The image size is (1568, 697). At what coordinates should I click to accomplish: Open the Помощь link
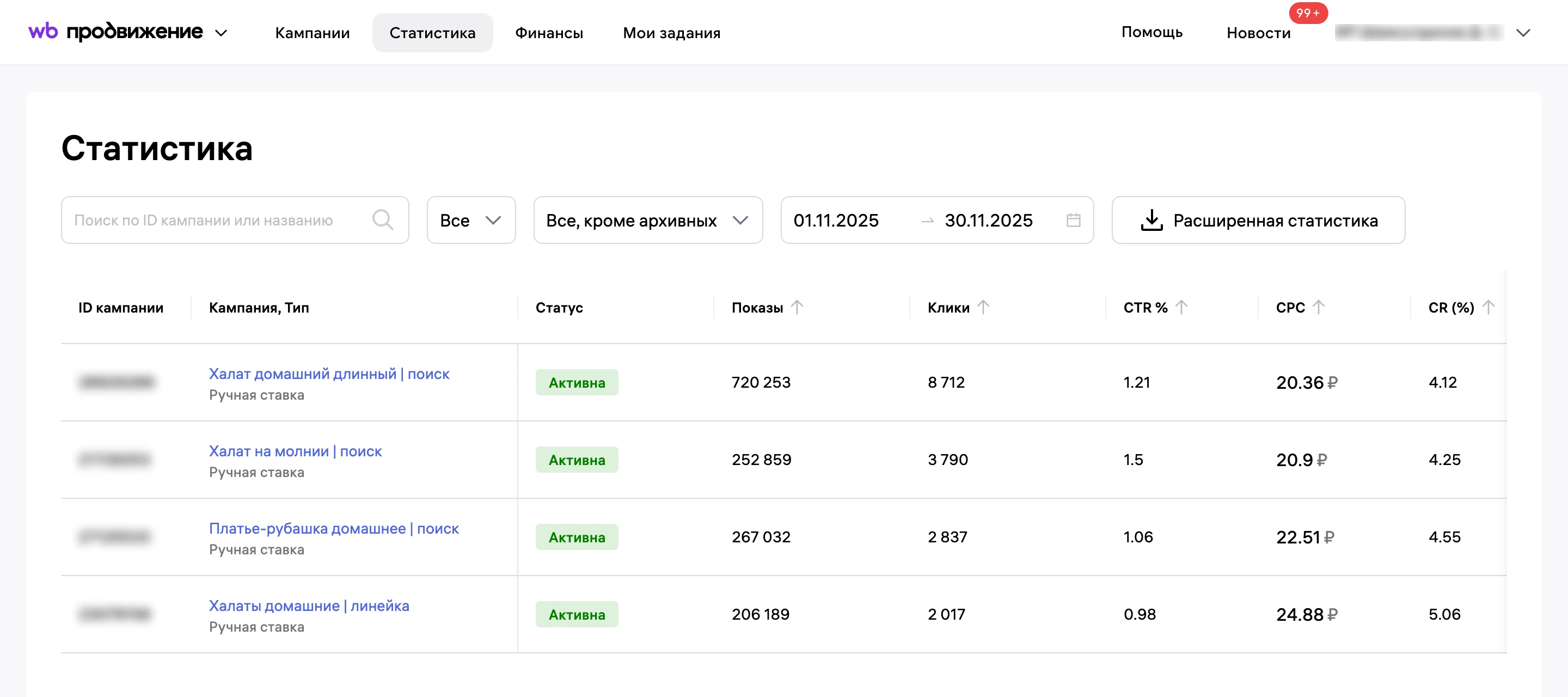pos(1151,32)
